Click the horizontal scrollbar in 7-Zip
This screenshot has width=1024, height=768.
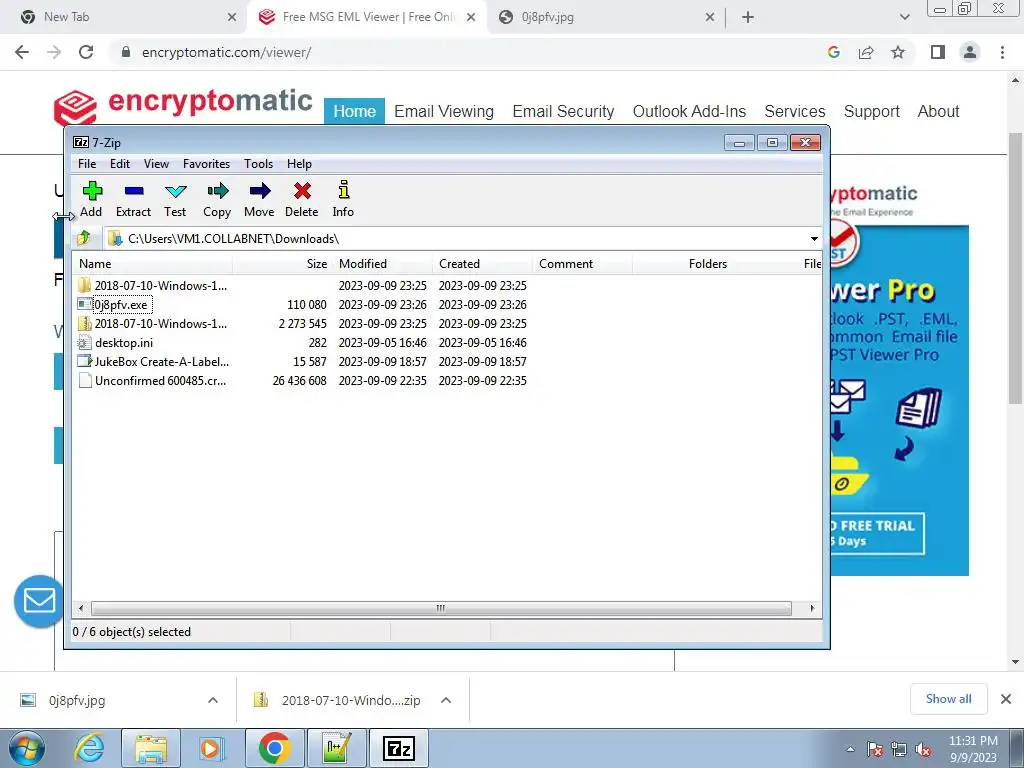click(x=441, y=608)
